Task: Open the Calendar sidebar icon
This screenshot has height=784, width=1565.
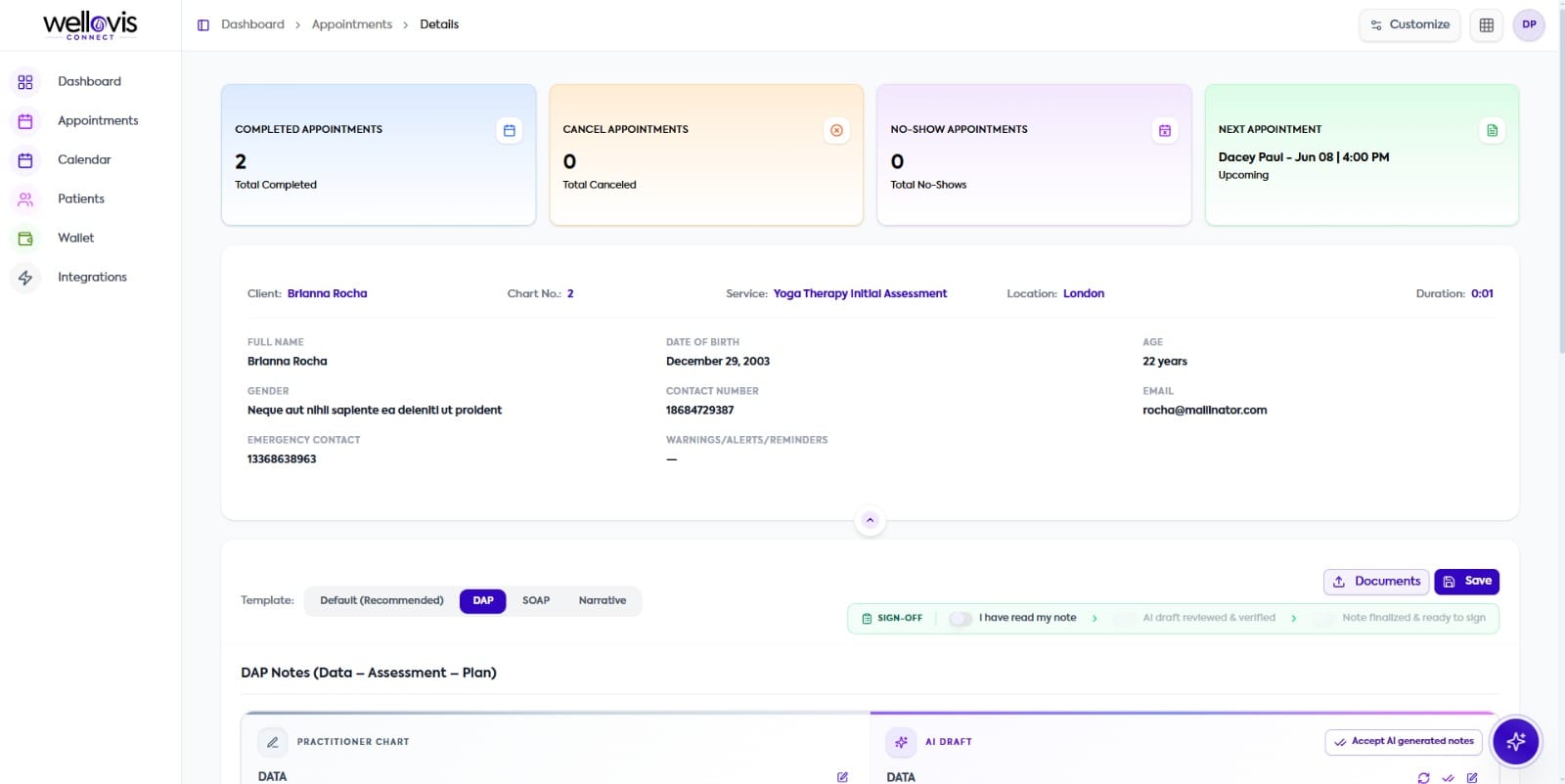Action: click(x=25, y=160)
